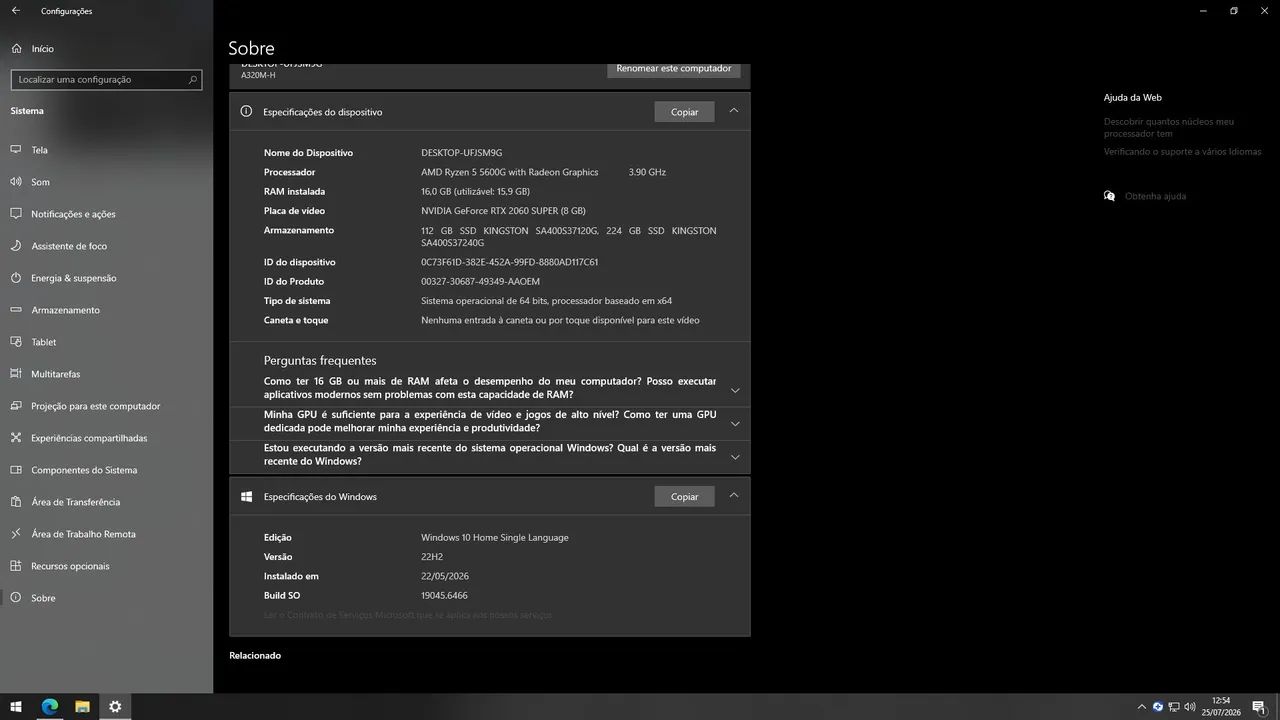Expand the 16 GB RAM performance question

pos(490,388)
